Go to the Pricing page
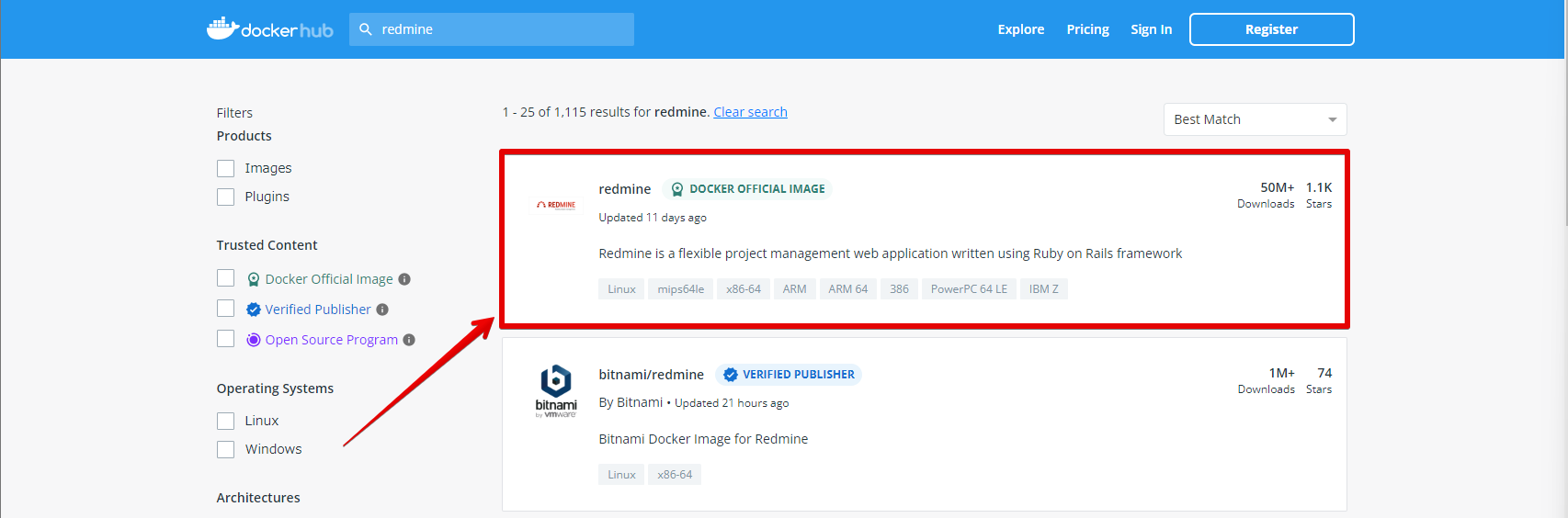This screenshot has width=1568, height=518. pyautogui.click(x=1087, y=29)
